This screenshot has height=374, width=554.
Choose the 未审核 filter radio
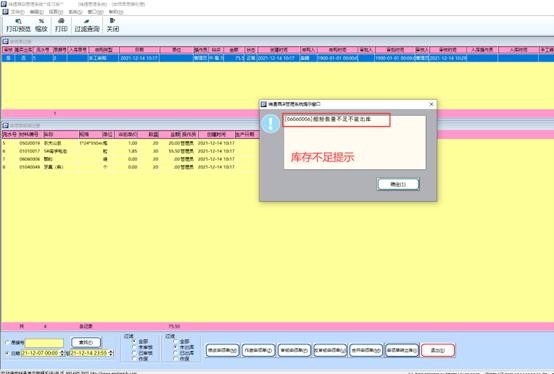click(x=134, y=348)
